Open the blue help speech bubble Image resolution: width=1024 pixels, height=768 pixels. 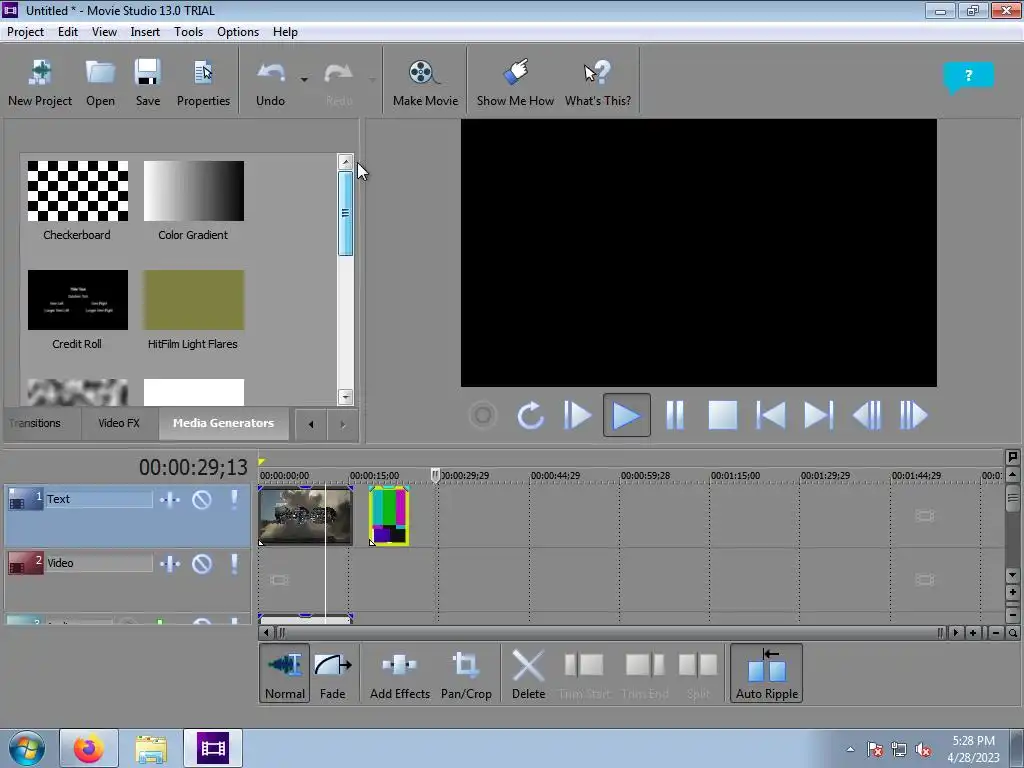pos(968,77)
